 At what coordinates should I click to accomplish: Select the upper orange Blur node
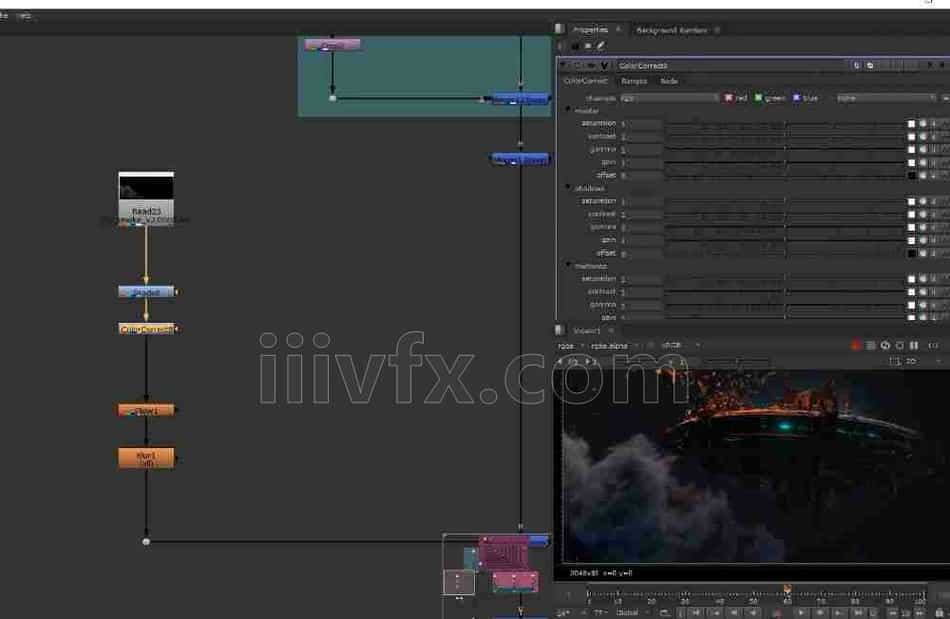[x=146, y=410]
